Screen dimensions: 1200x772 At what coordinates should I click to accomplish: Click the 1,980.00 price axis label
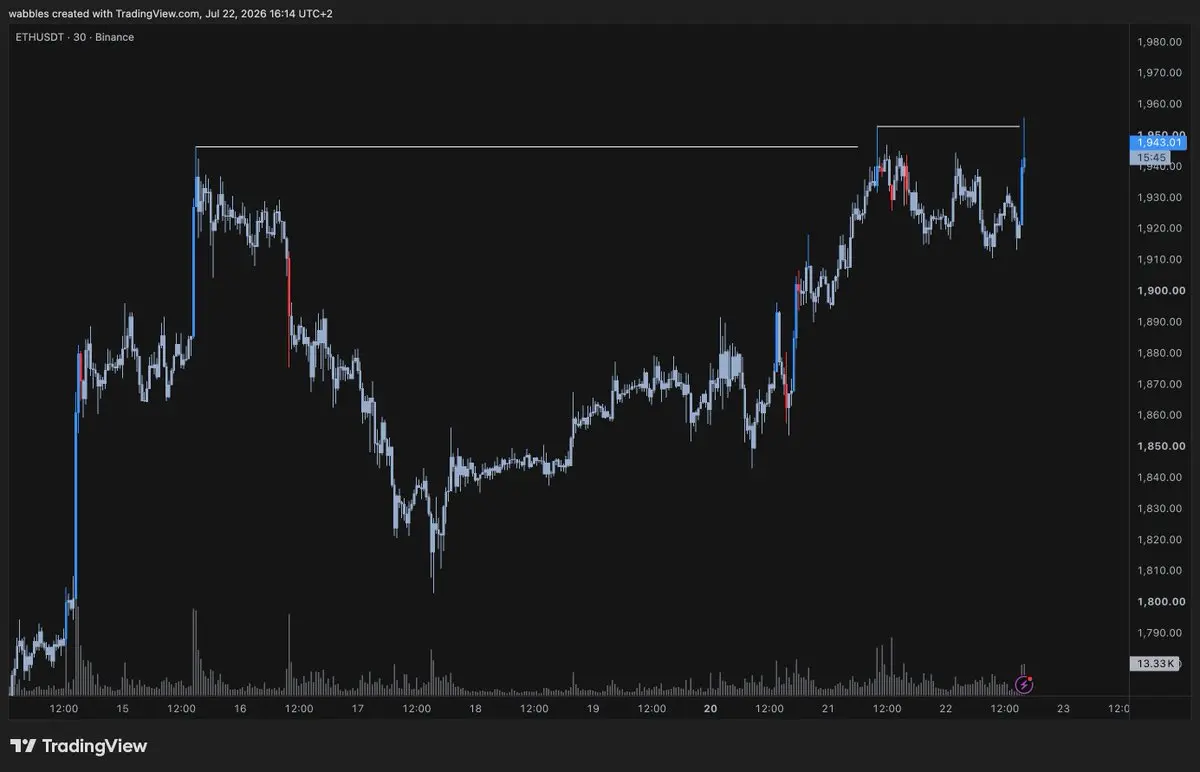click(x=1160, y=42)
